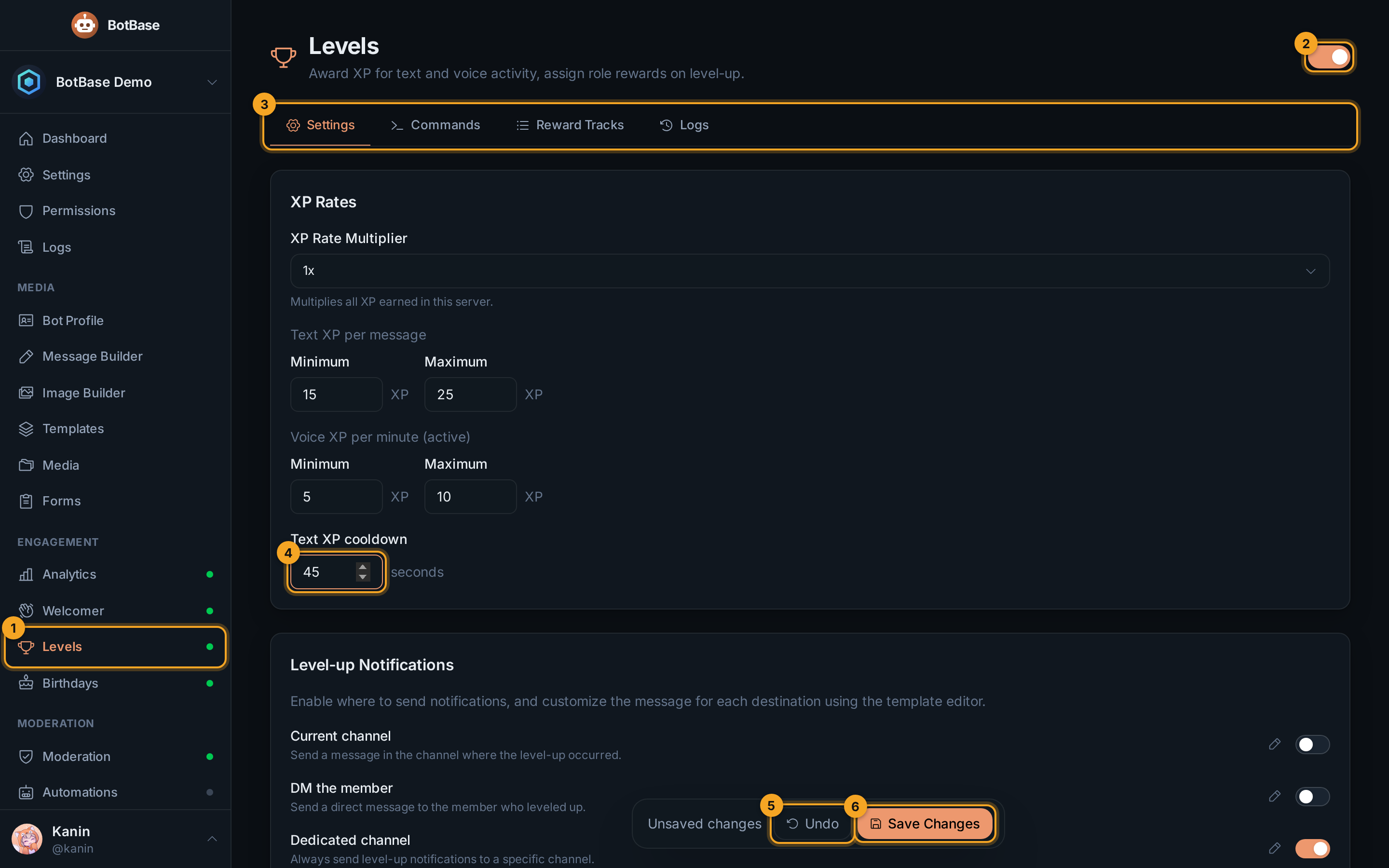Edit the DM the member template
Image resolution: width=1389 pixels, height=868 pixels.
pyautogui.click(x=1274, y=797)
